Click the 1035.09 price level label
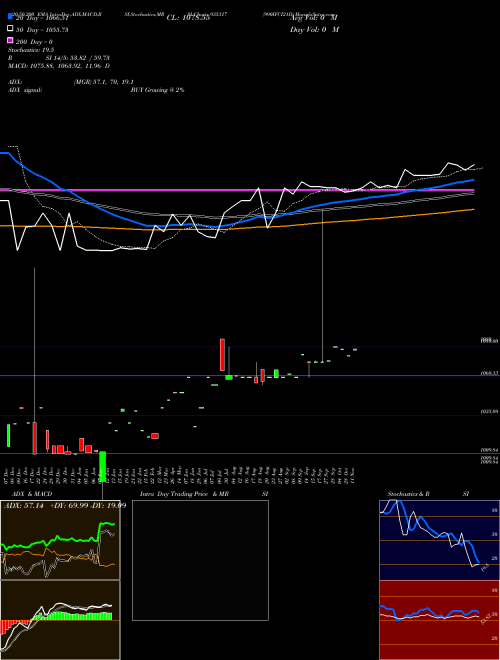Screen dimensions: 500x660 (x=489, y=411)
